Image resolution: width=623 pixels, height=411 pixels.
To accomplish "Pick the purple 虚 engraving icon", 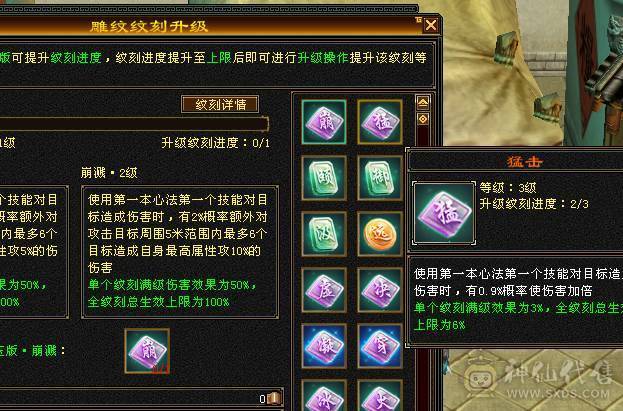I will (324, 290).
